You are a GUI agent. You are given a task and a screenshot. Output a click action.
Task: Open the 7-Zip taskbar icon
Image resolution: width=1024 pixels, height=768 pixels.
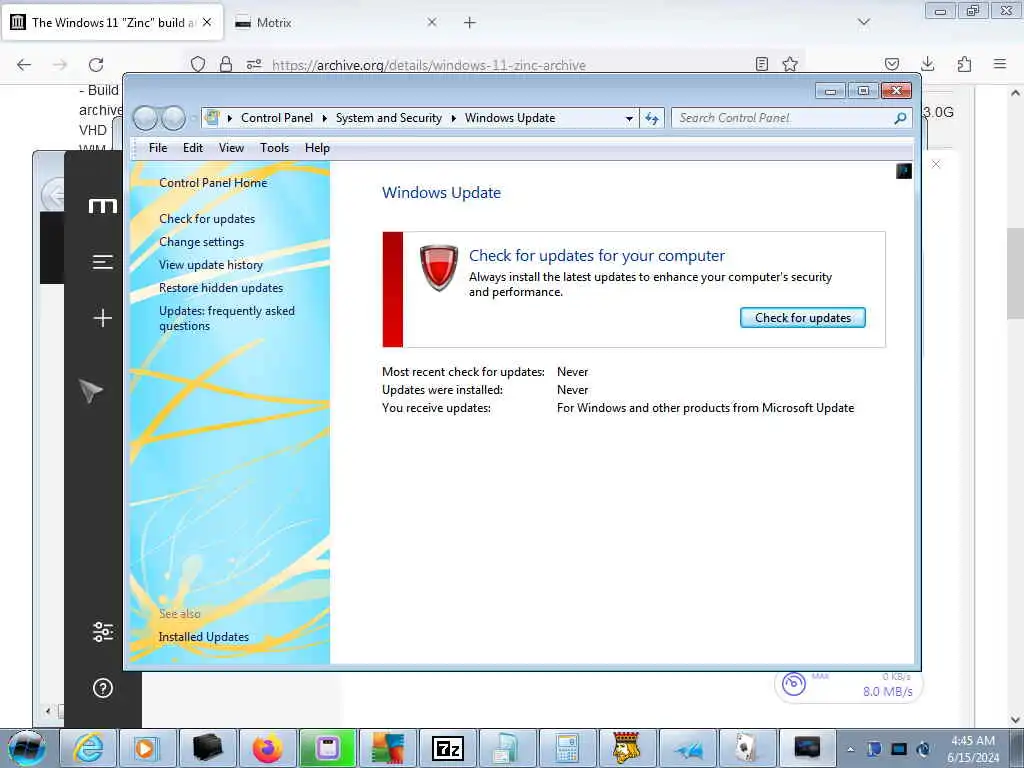(x=447, y=748)
